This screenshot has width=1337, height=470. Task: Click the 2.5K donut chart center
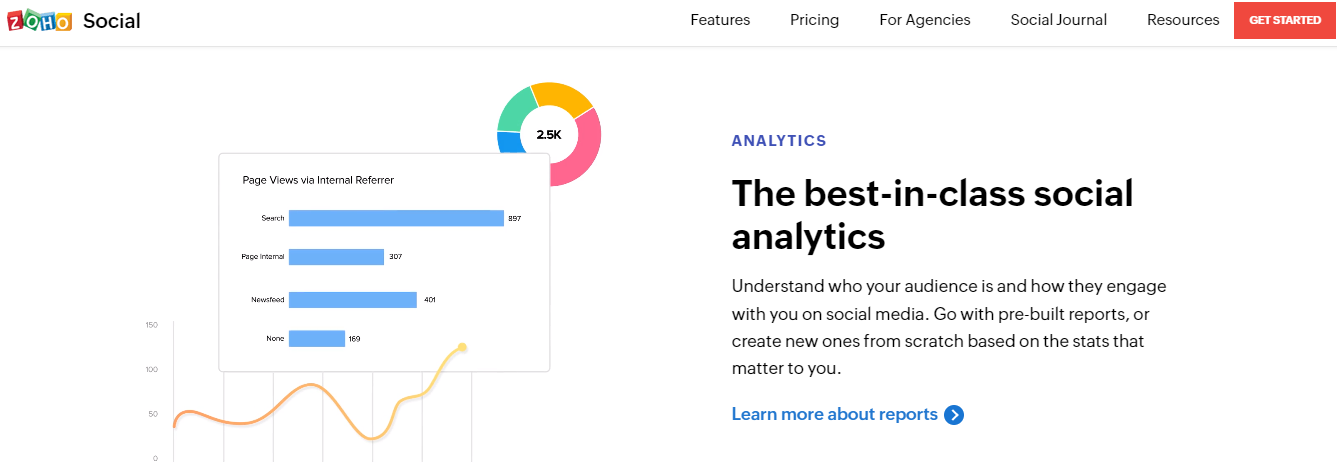[549, 134]
